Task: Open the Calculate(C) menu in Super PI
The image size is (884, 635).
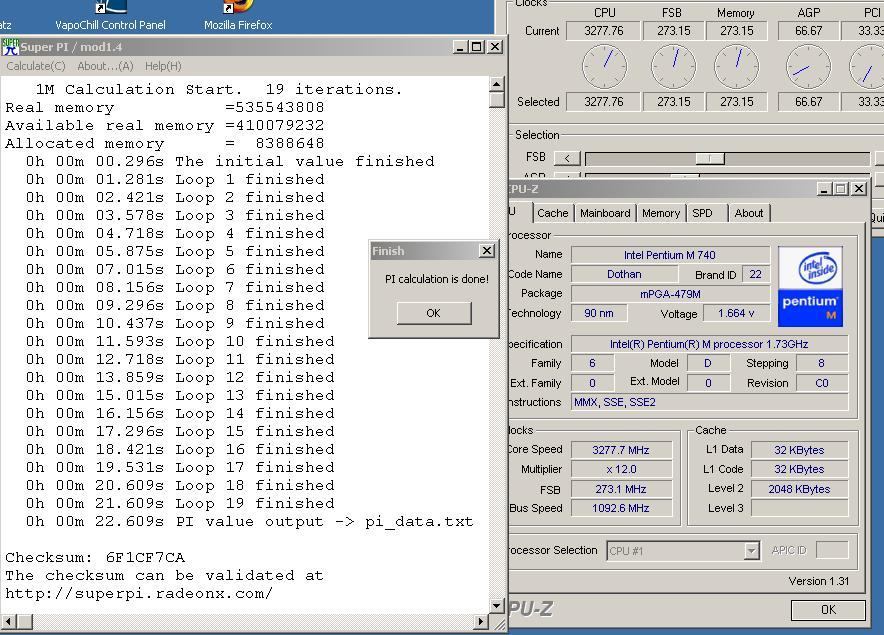Action: 36,66
